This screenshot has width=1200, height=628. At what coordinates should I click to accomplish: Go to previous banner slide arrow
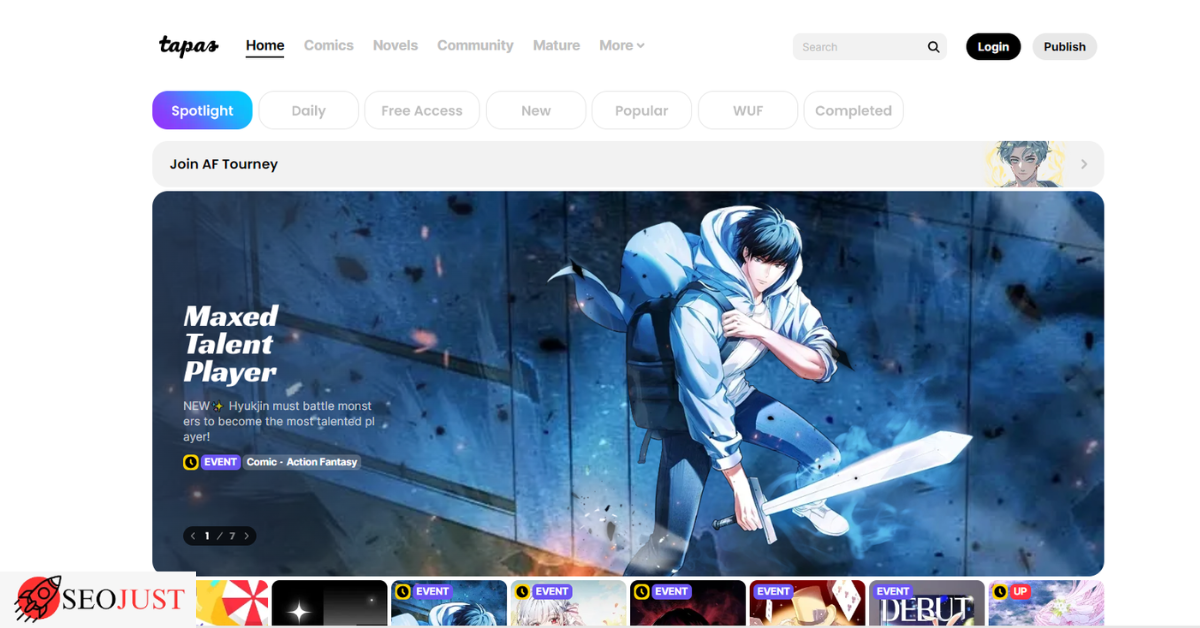coord(193,536)
